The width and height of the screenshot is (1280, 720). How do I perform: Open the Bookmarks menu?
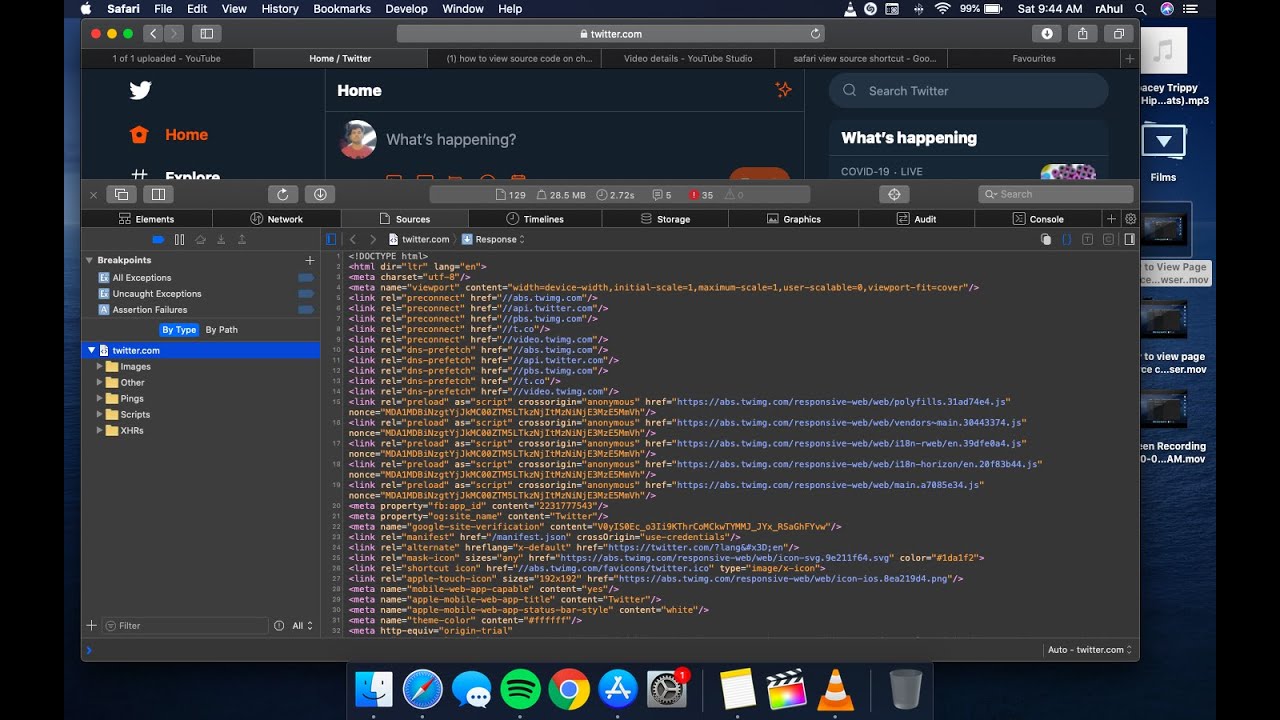click(342, 9)
